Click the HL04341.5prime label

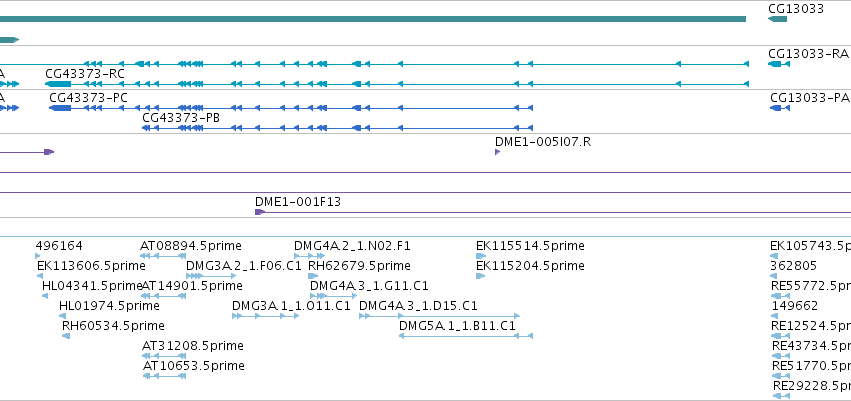(x=92, y=285)
